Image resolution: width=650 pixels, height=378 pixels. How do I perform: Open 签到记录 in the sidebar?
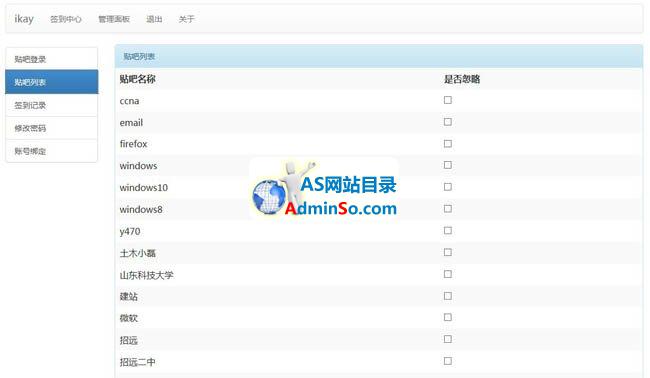pos(52,105)
